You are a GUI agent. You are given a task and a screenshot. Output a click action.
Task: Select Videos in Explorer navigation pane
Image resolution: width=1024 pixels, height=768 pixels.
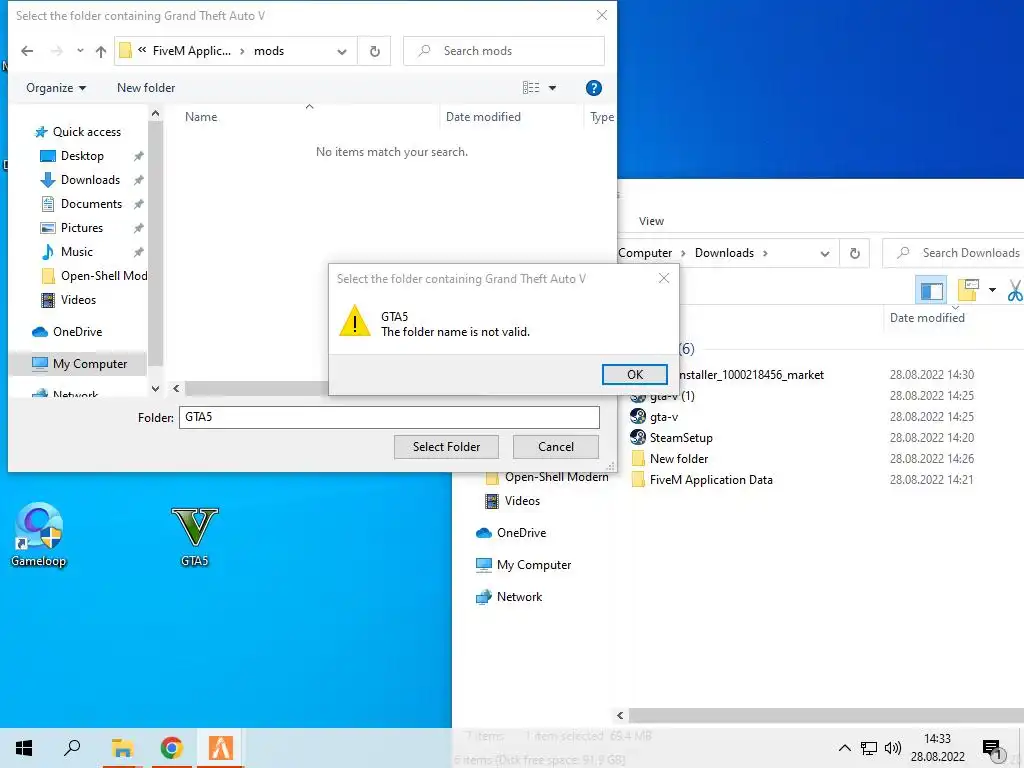(522, 501)
